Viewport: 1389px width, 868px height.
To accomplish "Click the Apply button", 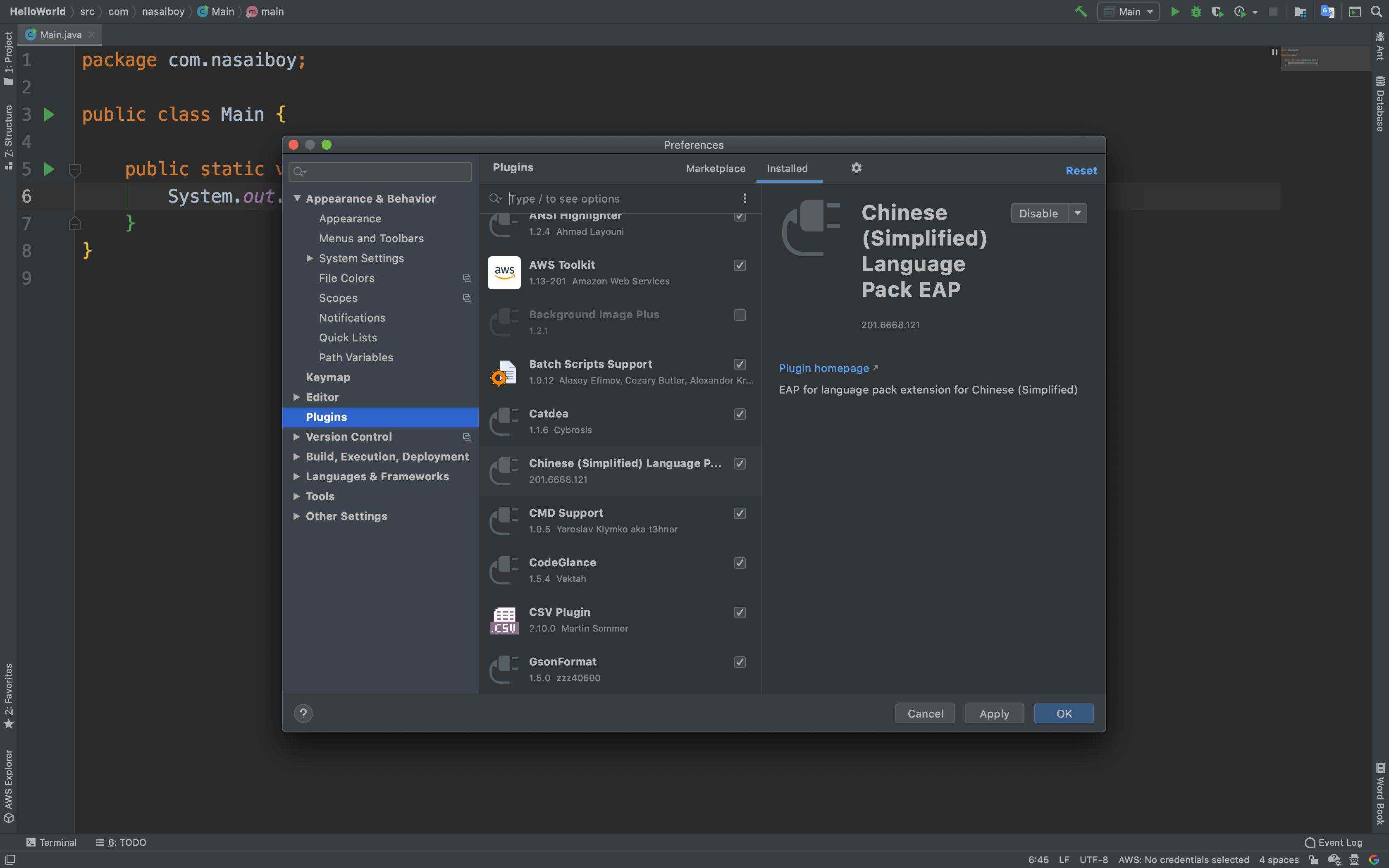I will 994,713.
